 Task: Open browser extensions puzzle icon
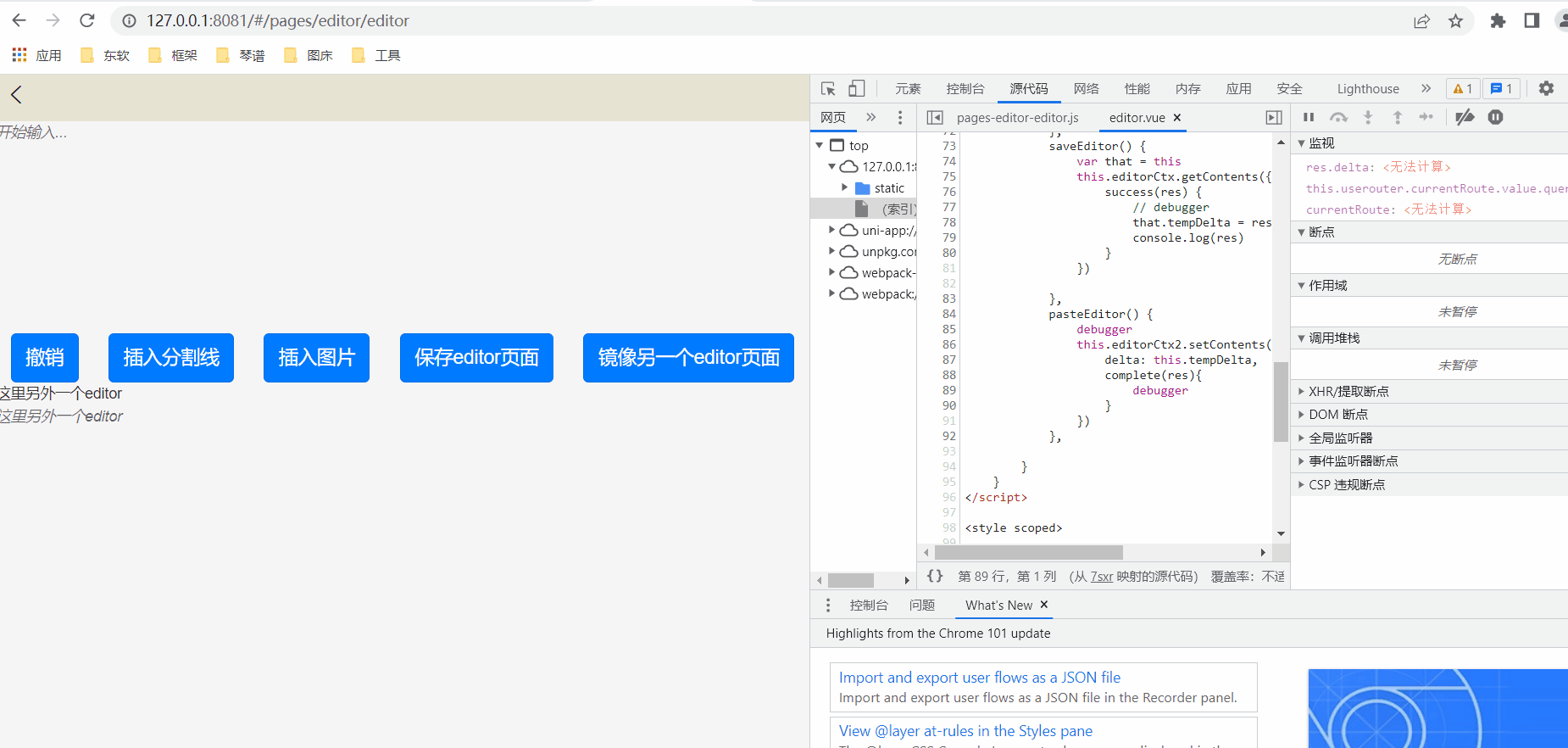[1498, 21]
